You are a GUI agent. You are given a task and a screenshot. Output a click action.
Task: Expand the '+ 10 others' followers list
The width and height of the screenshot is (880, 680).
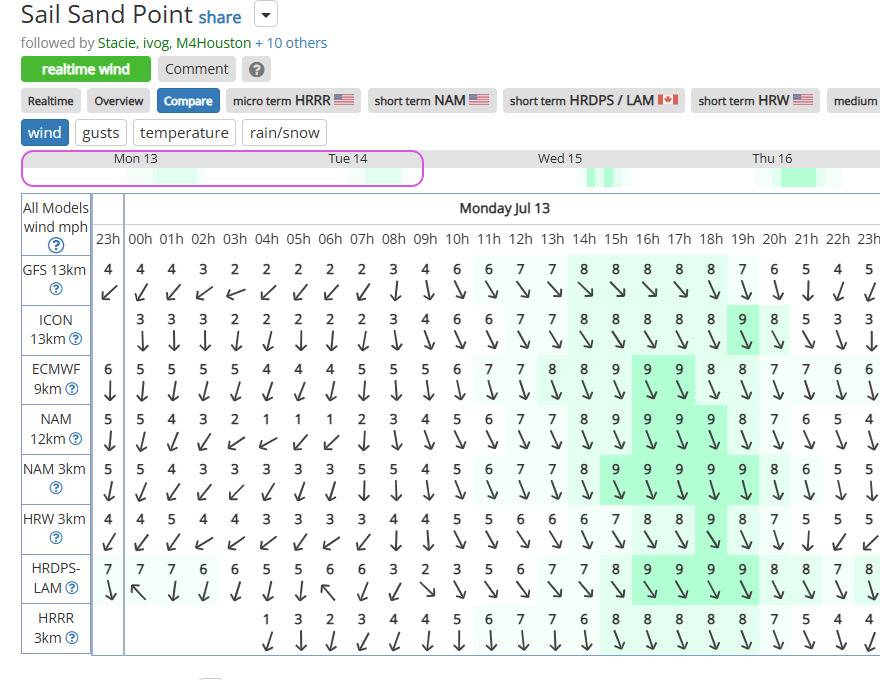(x=291, y=43)
